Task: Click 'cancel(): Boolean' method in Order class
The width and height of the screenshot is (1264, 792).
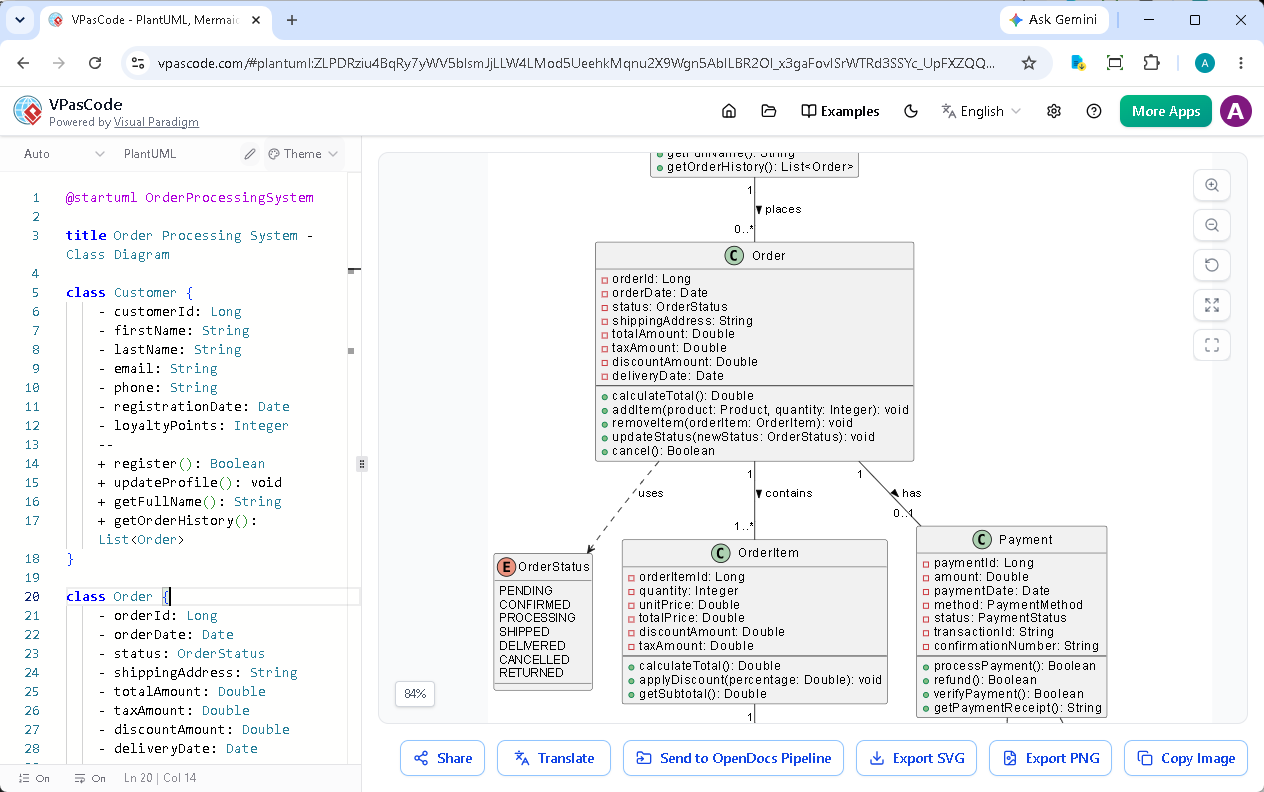Action: (664, 451)
